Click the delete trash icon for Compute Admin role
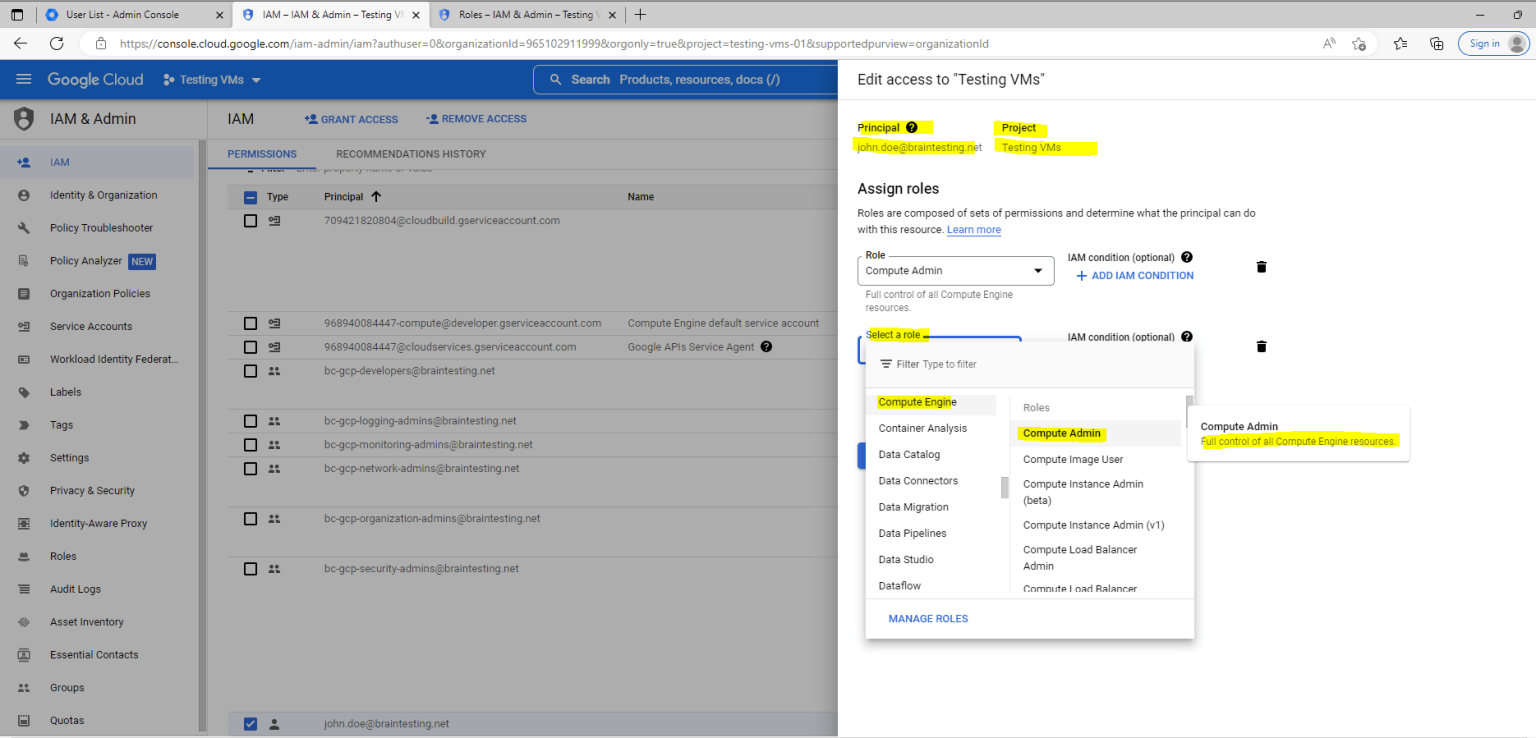Screen dimensions: 1536x738 click(1261, 267)
